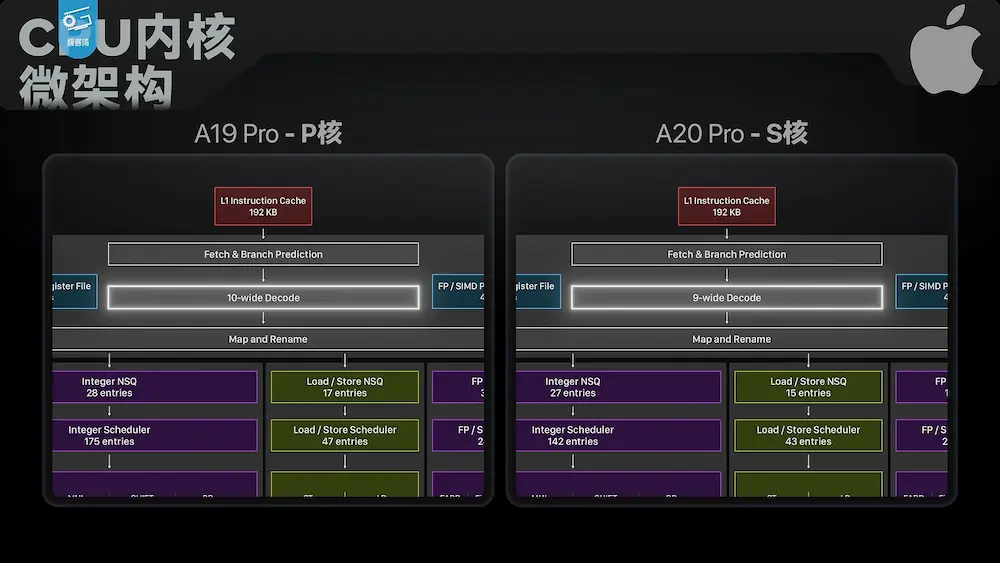Click the A20 Pro L1 Instruction Cache box
Screen dimensions: 1000x563
click(727, 206)
